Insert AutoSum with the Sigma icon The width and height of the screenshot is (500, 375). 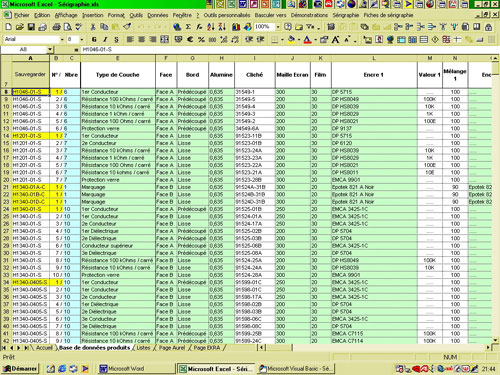coord(188,27)
